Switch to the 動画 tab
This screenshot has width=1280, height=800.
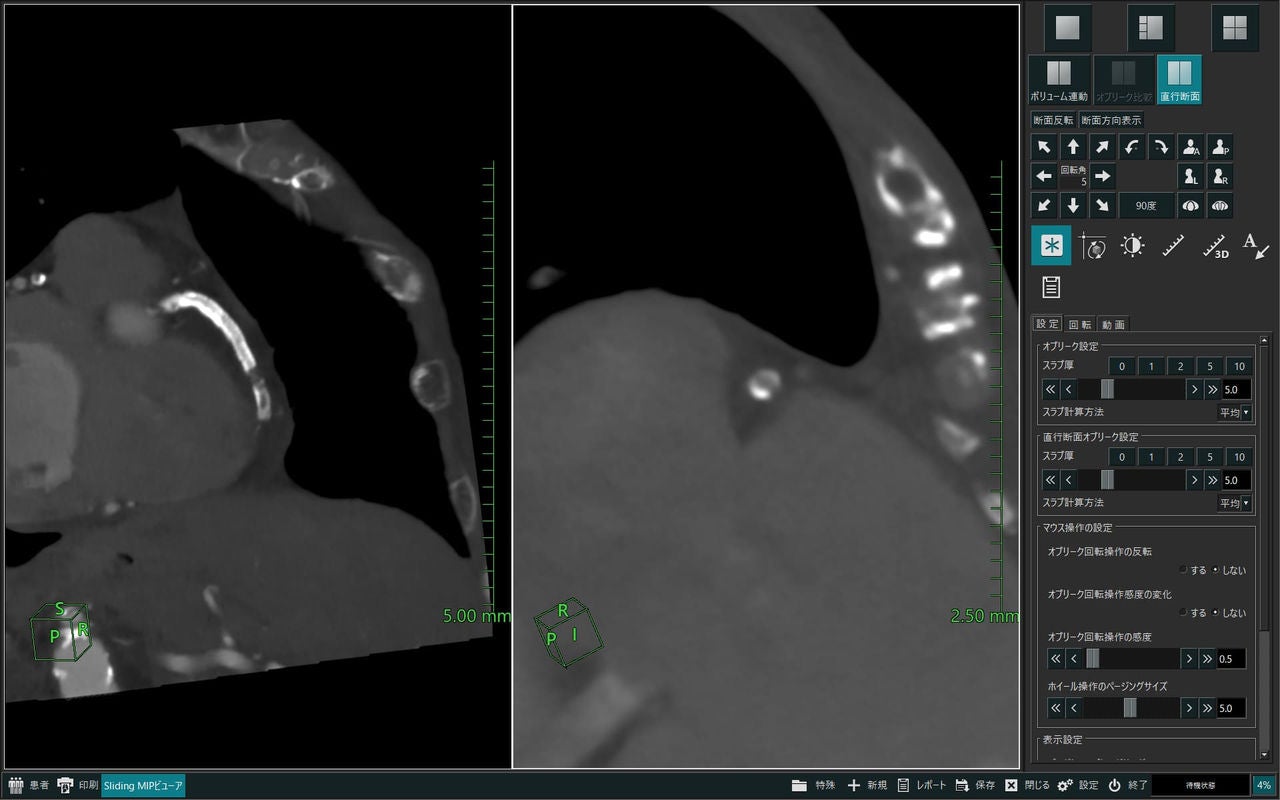(x=1113, y=324)
